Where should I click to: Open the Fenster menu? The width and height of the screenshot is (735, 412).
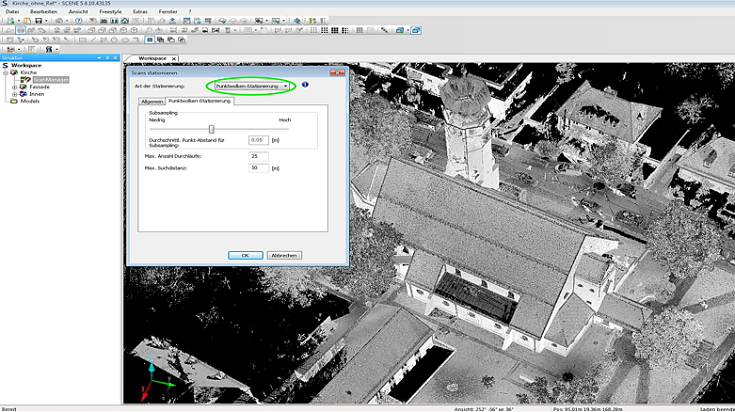pyautogui.click(x=168, y=11)
